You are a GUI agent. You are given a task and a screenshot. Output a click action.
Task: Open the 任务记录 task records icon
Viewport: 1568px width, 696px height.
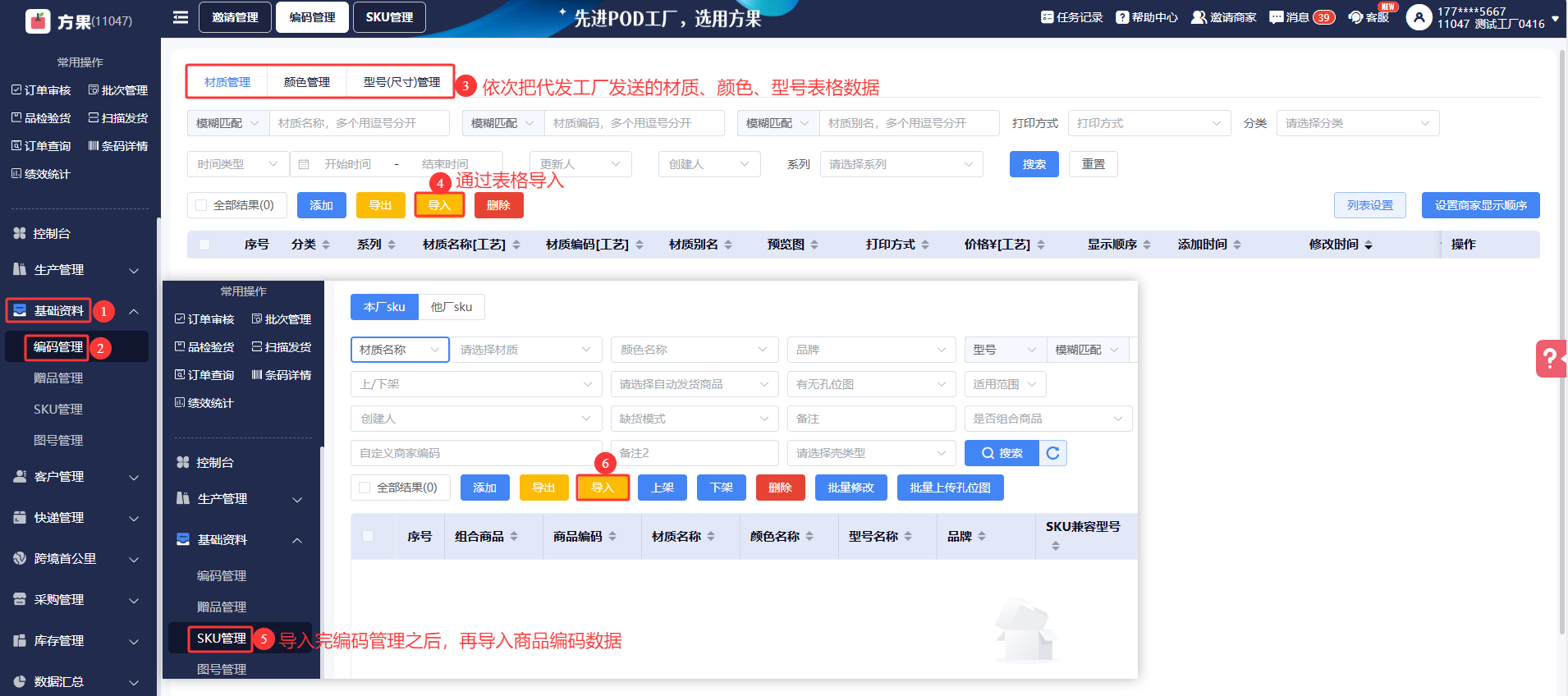coord(1047,17)
